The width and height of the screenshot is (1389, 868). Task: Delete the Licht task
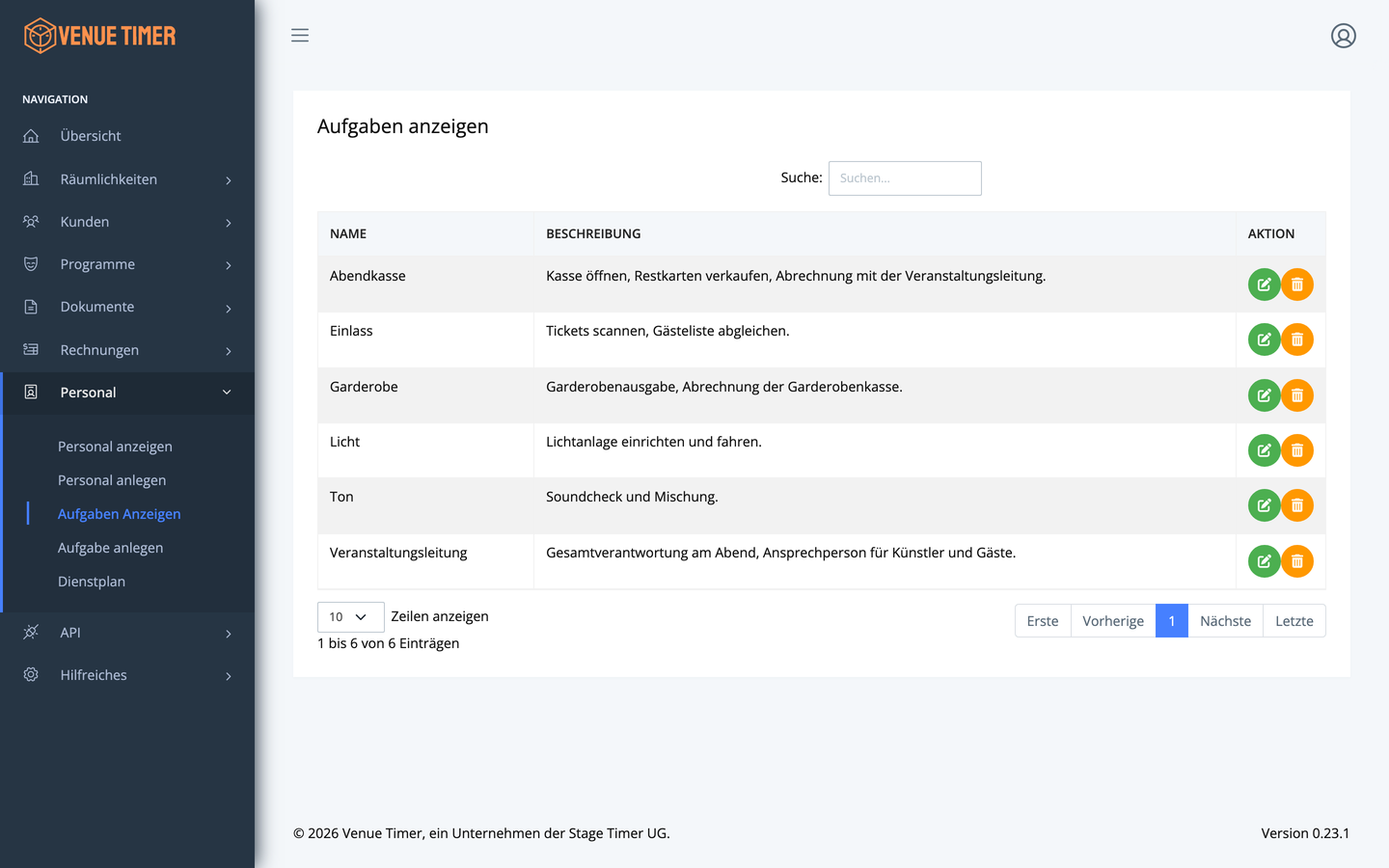(x=1297, y=450)
